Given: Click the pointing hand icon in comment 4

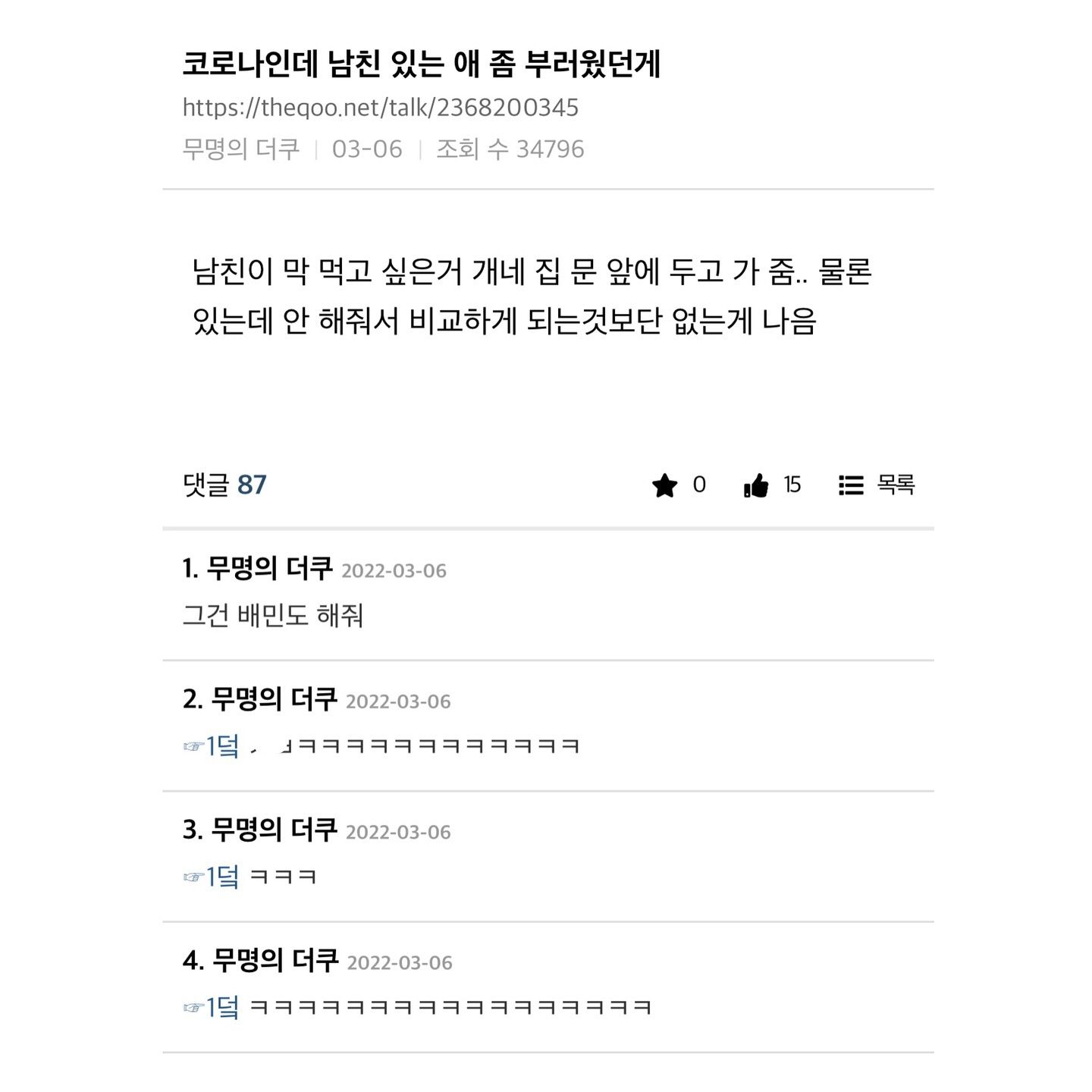Looking at the screenshot, I should [193, 1008].
